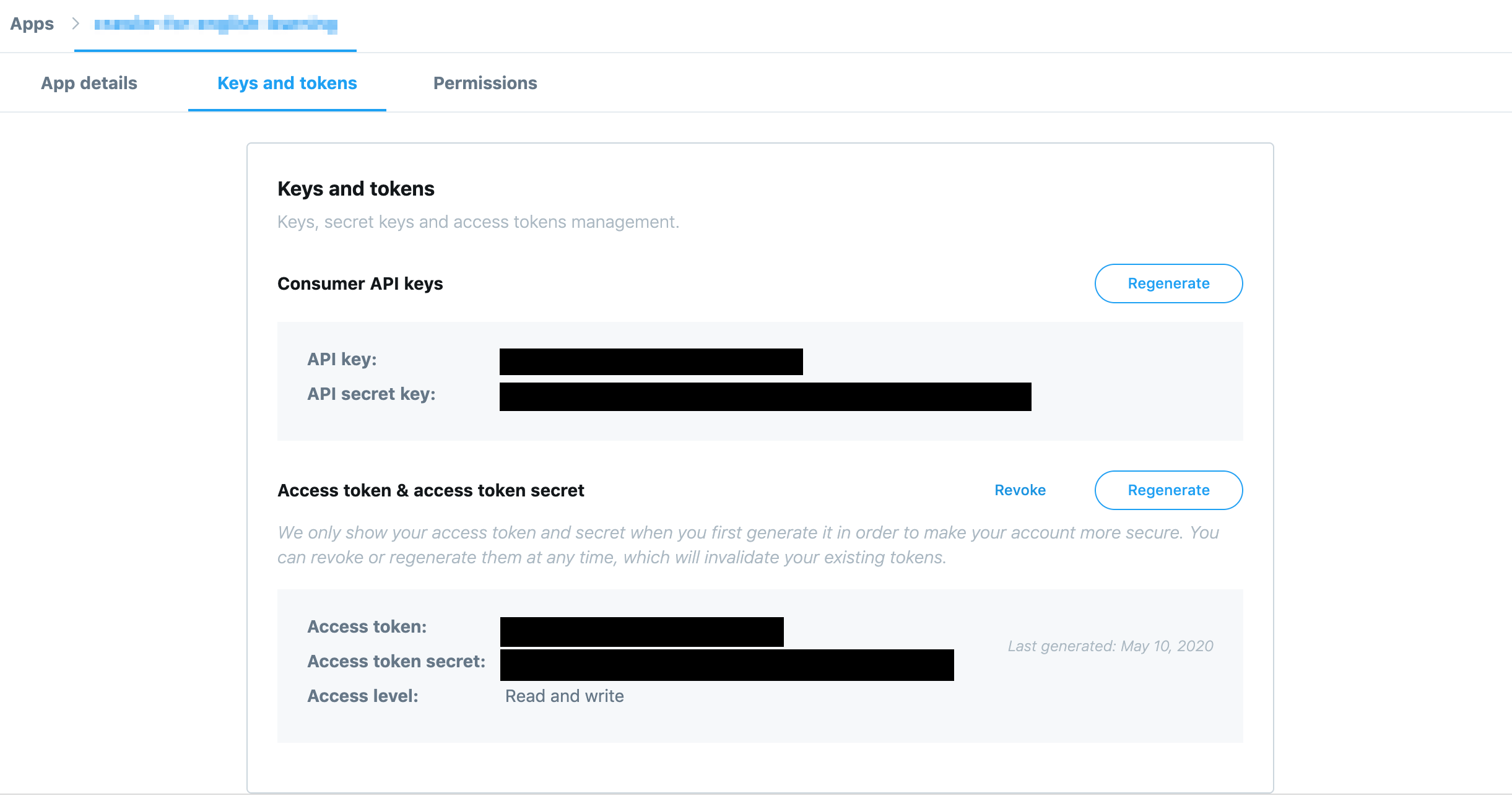Regenerate the access token and secret
Image resolution: width=1512 pixels, height=801 pixels.
click(x=1168, y=490)
